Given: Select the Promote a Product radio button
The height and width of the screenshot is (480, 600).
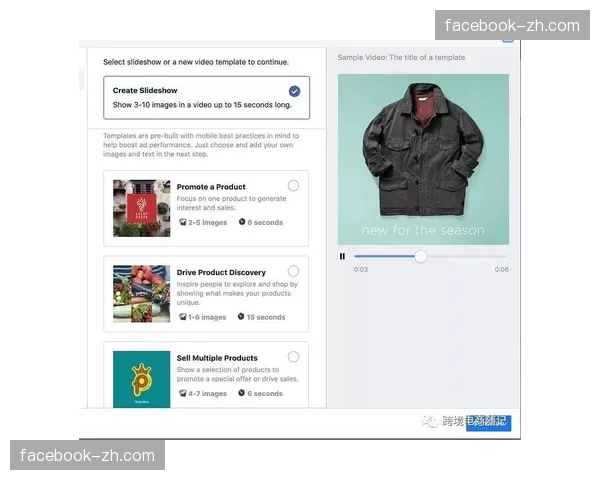Looking at the screenshot, I should (293, 186).
